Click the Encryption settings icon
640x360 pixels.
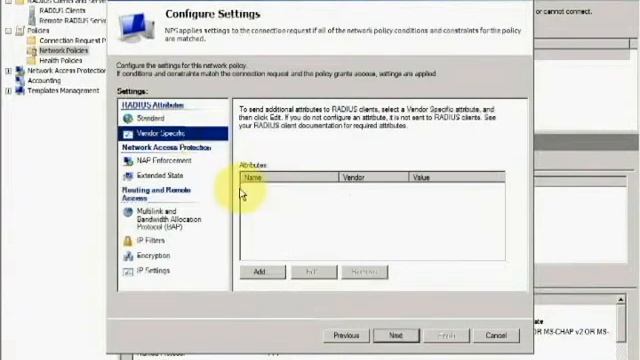pos(128,256)
